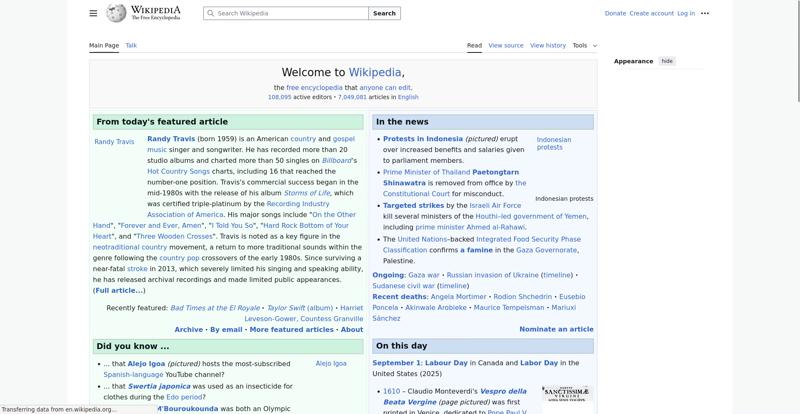The width and height of the screenshot is (800, 414).
Task: Open the Gaza war ongoing link
Action: 423,275
